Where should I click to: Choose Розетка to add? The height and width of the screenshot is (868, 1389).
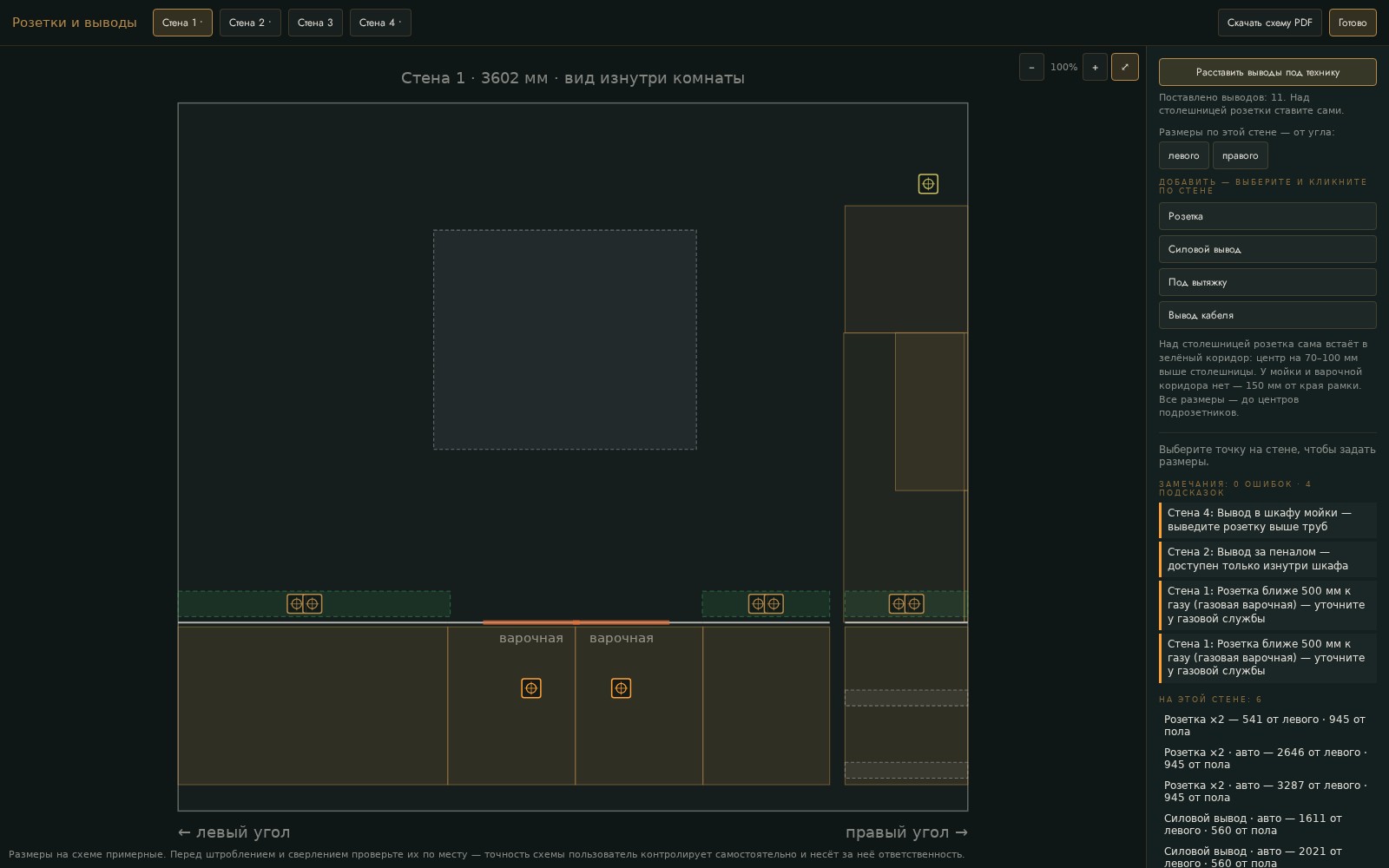[1267, 216]
